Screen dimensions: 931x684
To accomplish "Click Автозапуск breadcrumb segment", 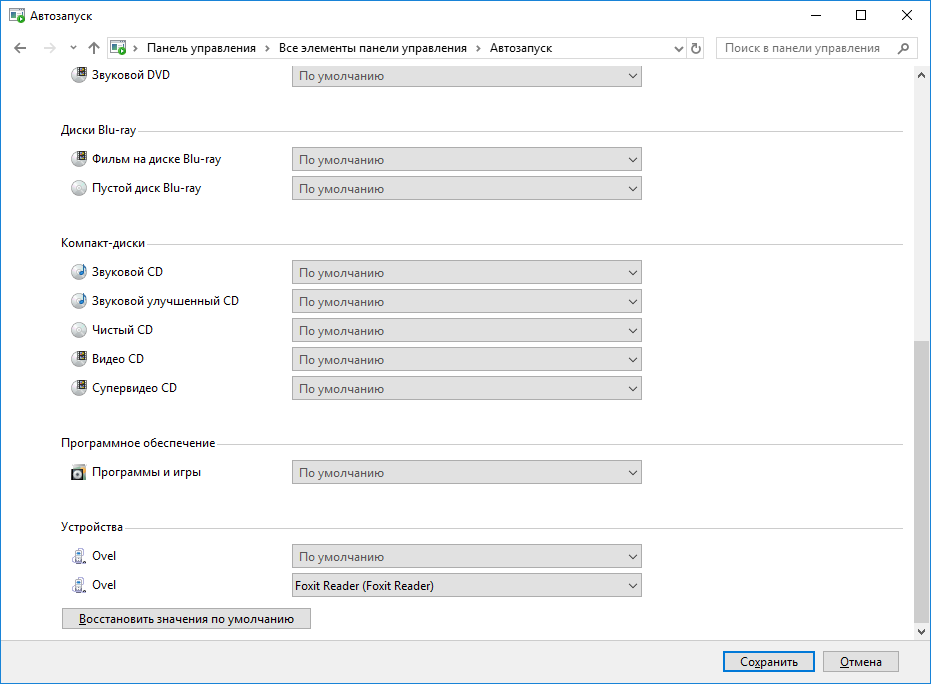I will coord(521,48).
